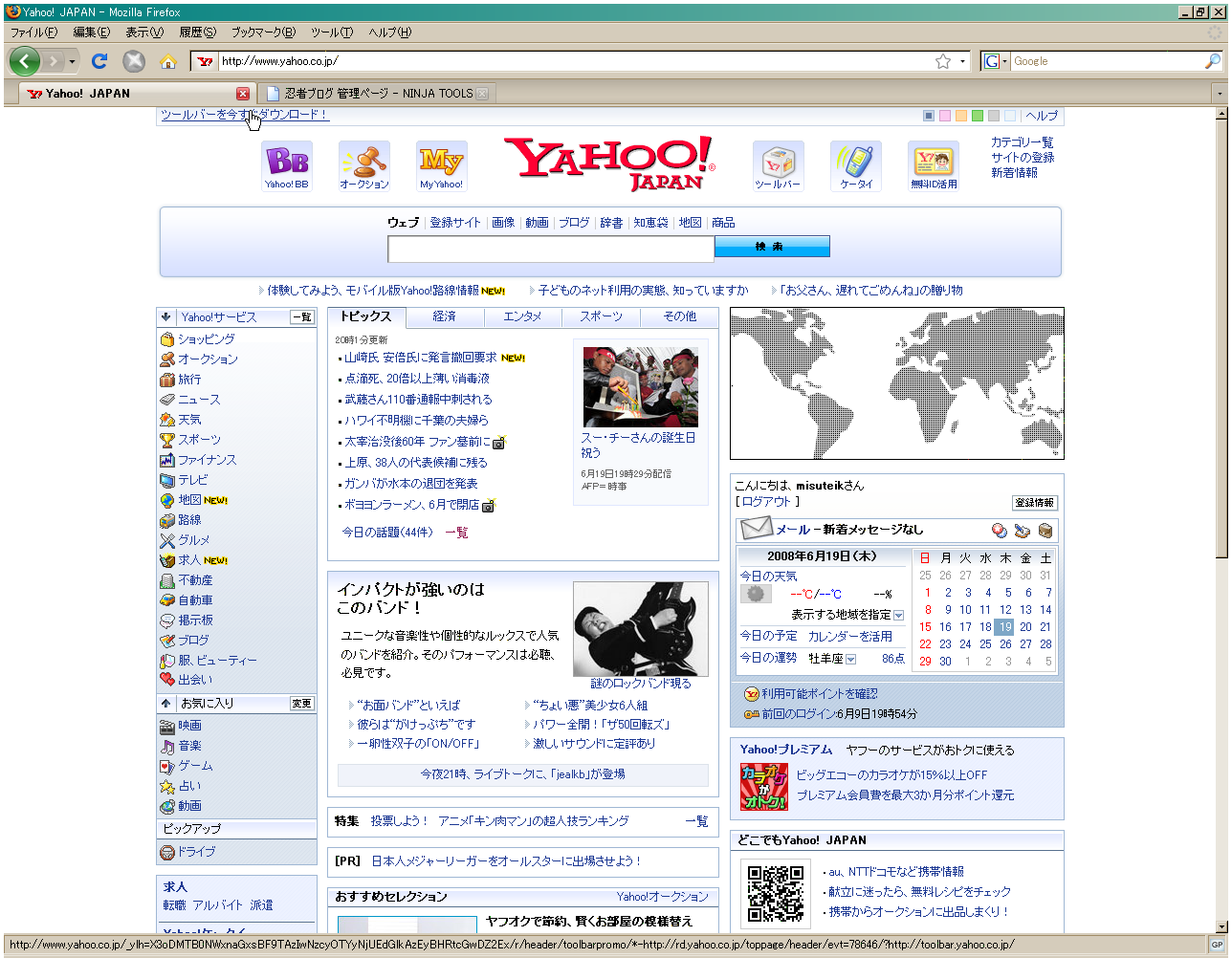Image resolution: width=1232 pixels, height=958 pixels.
Task: Collapse the Yahoo!サービス panel with its arrow
Action: click(x=165, y=316)
